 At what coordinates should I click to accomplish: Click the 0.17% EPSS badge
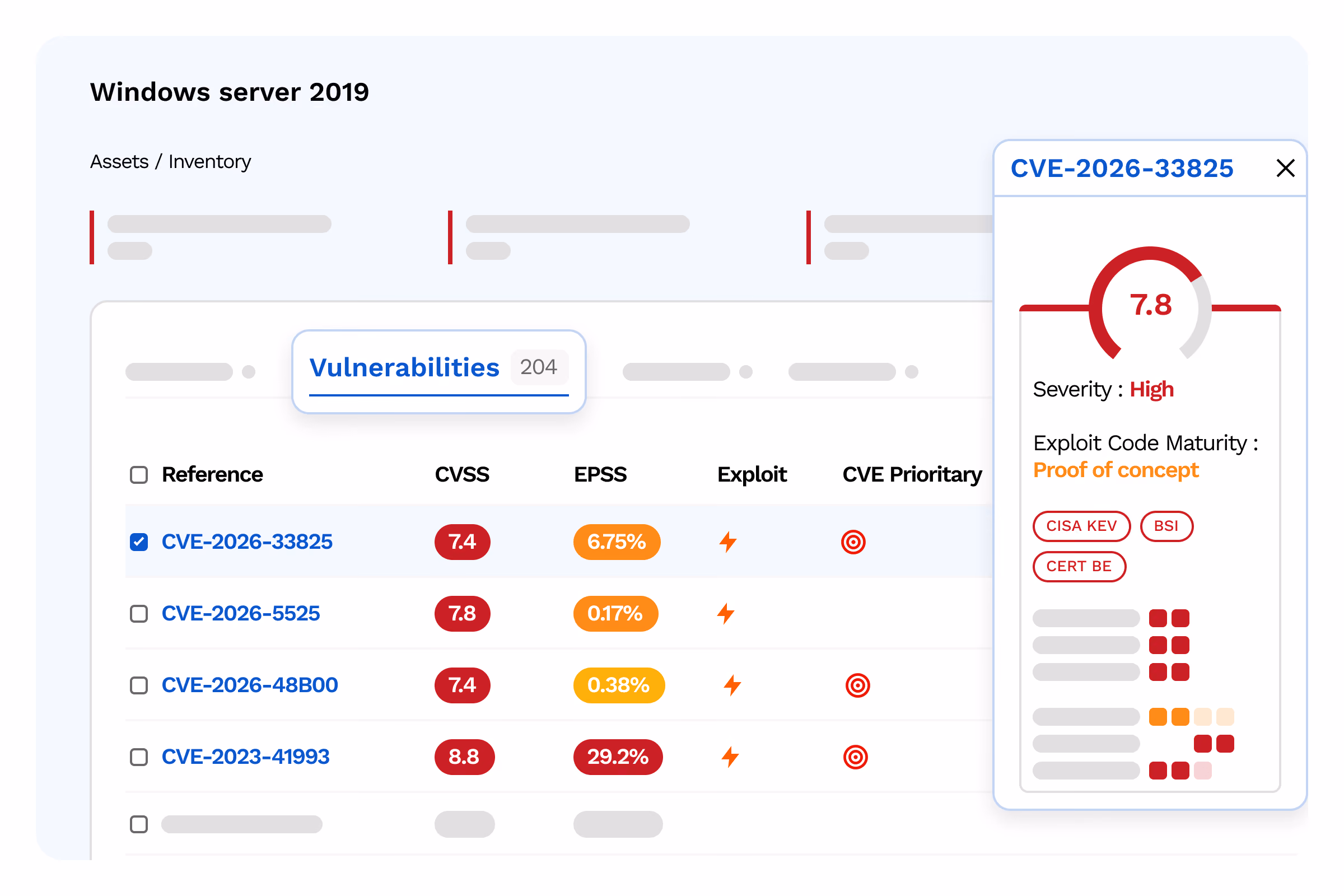[x=616, y=614]
